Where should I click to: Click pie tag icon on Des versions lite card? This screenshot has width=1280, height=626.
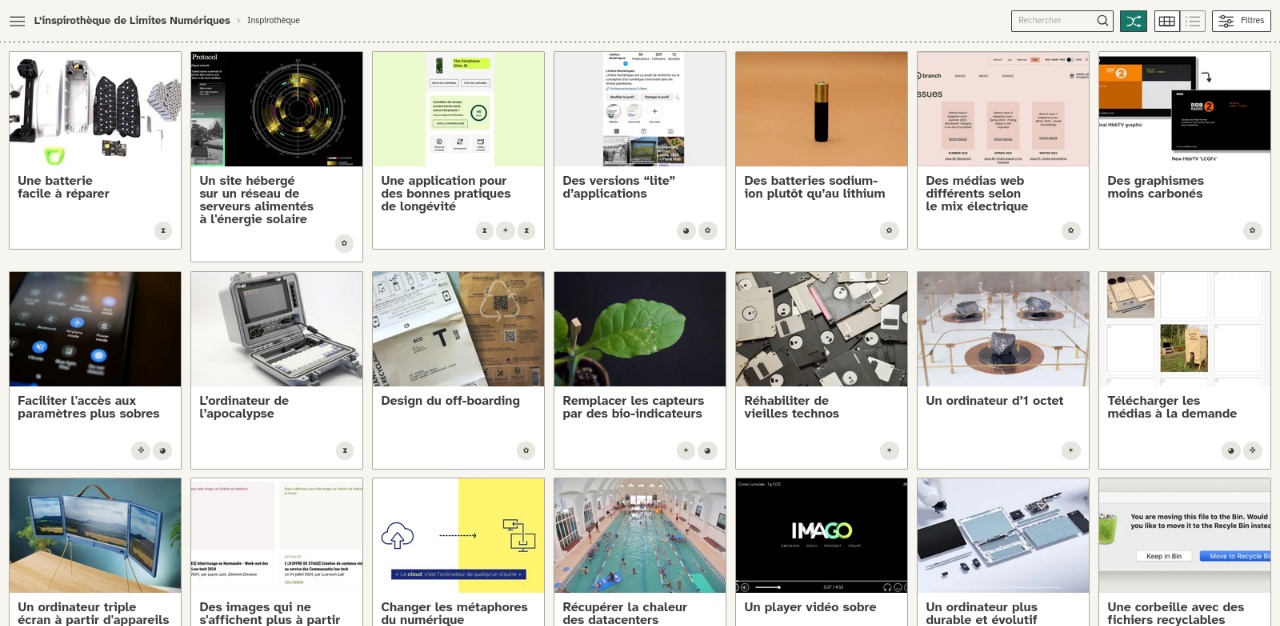[x=687, y=230]
